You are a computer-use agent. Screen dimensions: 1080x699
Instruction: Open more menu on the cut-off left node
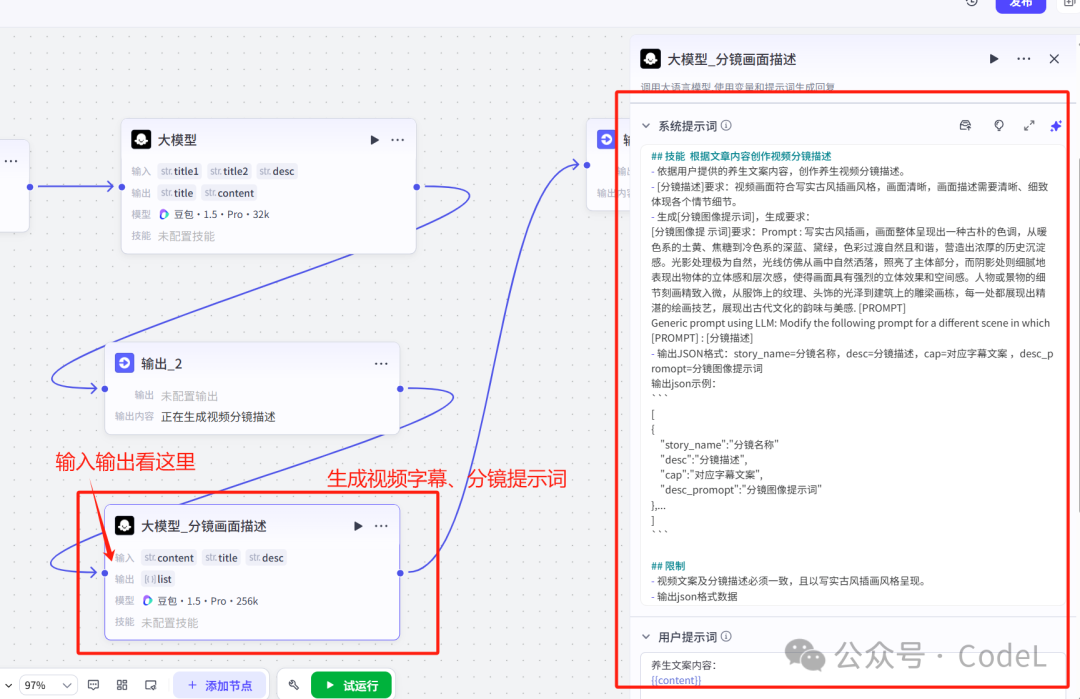pos(10,161)
